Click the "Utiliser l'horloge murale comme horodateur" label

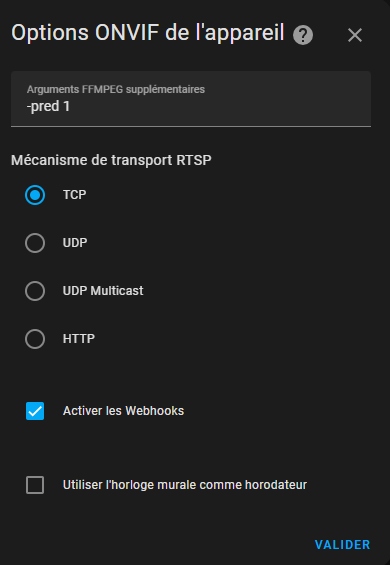(185, 485)
